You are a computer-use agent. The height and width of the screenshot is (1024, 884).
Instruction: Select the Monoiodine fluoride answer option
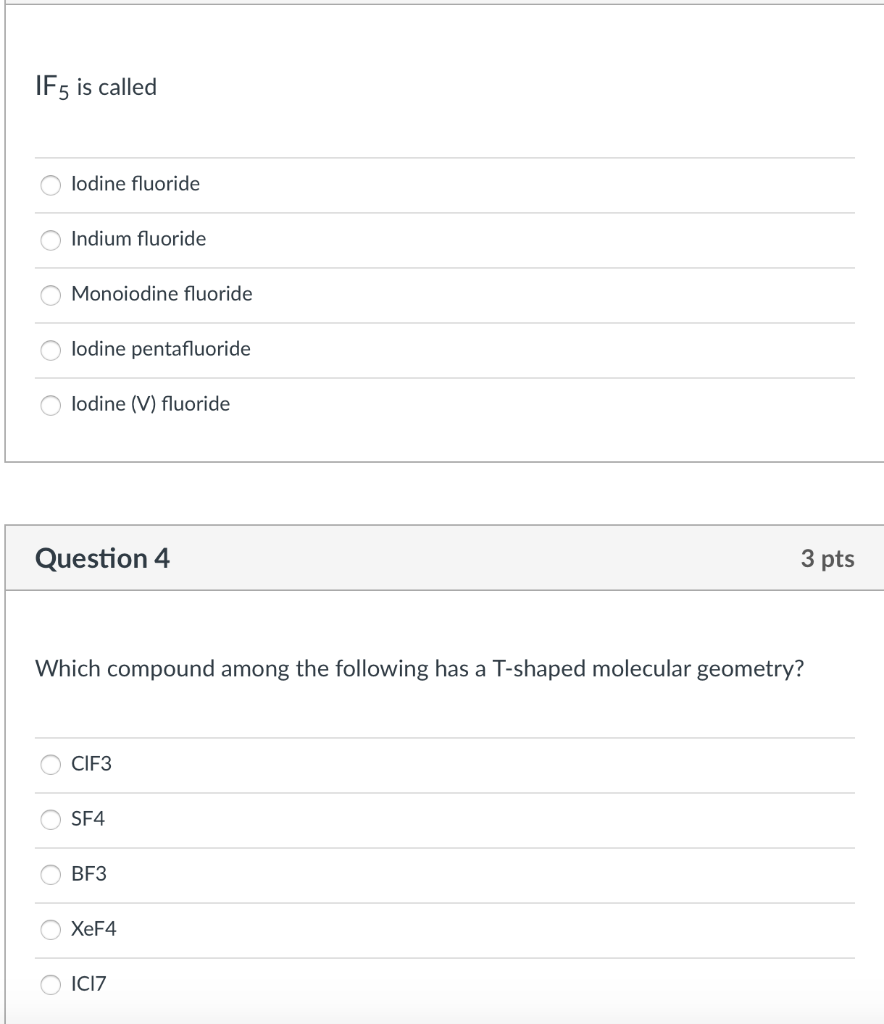click(50, 294)
